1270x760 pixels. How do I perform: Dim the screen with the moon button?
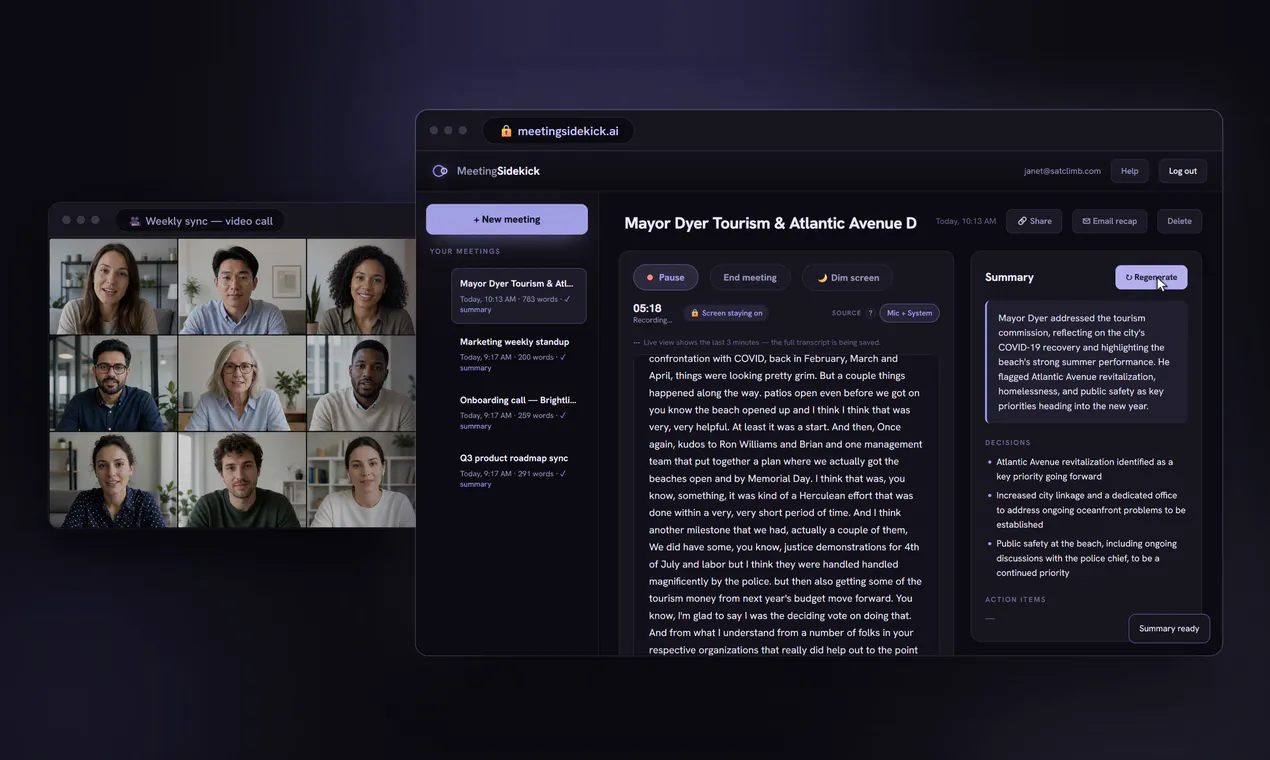pos(848,277)
